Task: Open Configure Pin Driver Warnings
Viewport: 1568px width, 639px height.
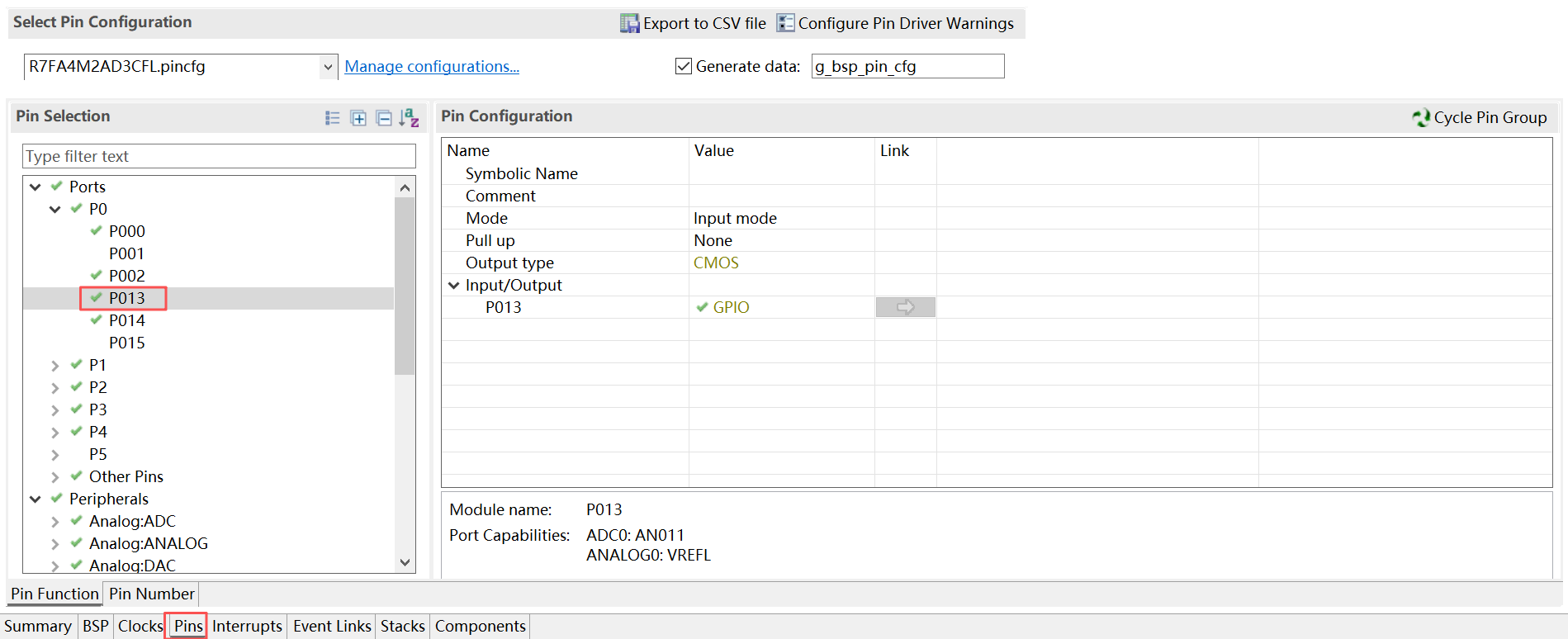Action: 895,23
